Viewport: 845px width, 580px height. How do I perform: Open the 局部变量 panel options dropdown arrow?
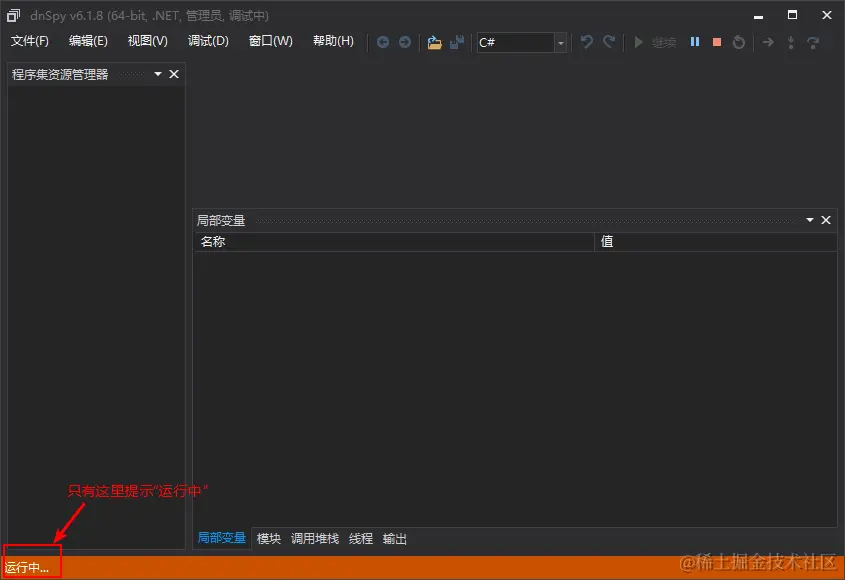(809, 220)
